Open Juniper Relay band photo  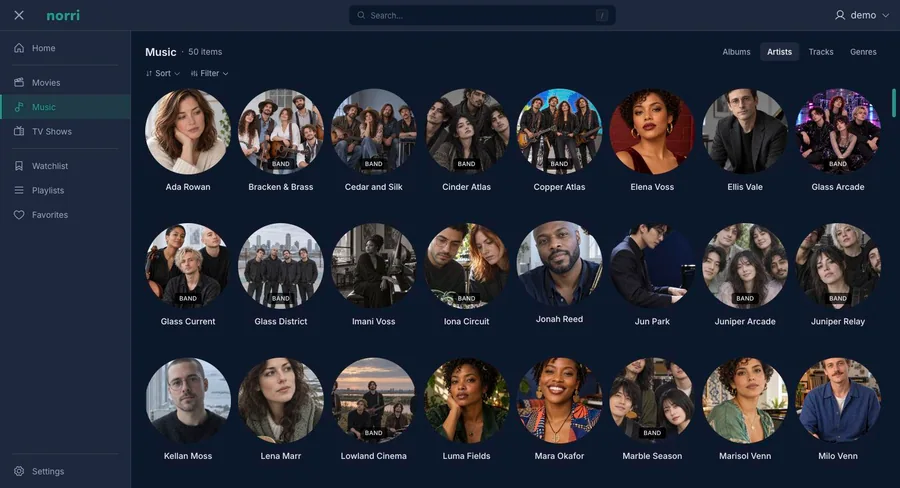(838, 266)
